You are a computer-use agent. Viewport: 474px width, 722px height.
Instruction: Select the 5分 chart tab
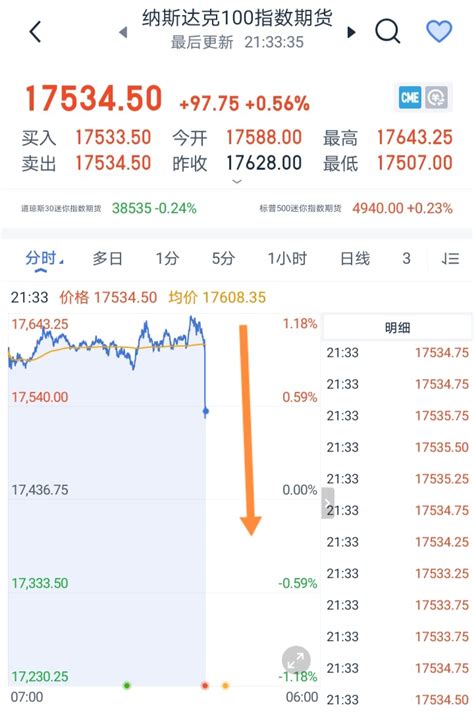click(223, 258)
